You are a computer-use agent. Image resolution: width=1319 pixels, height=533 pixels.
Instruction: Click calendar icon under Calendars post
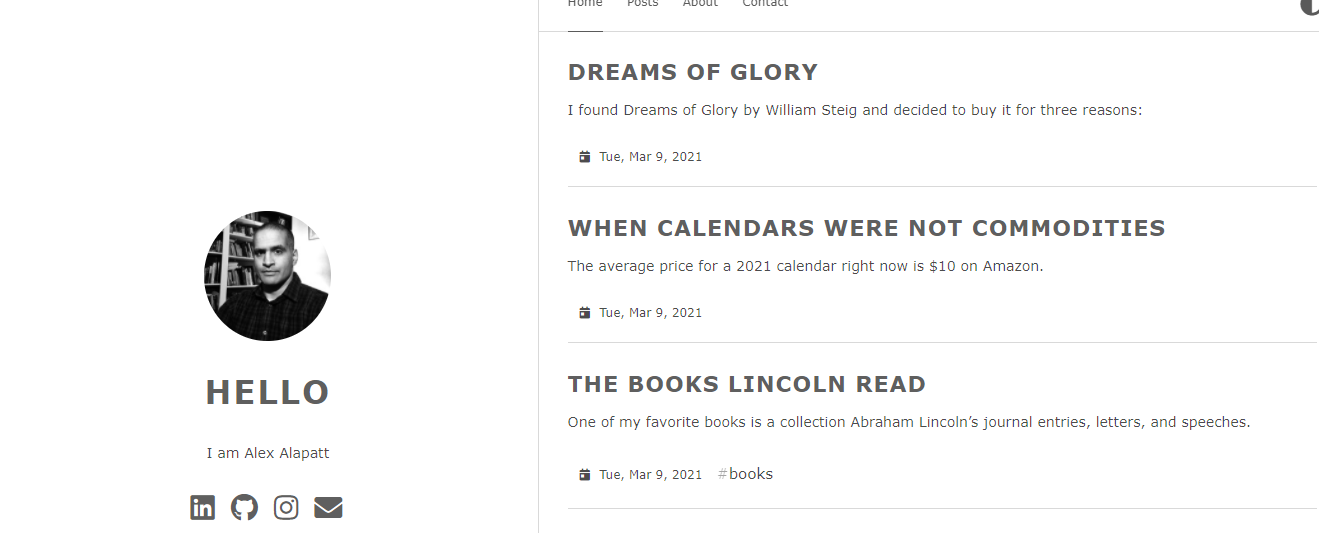[x=585, y=313]
